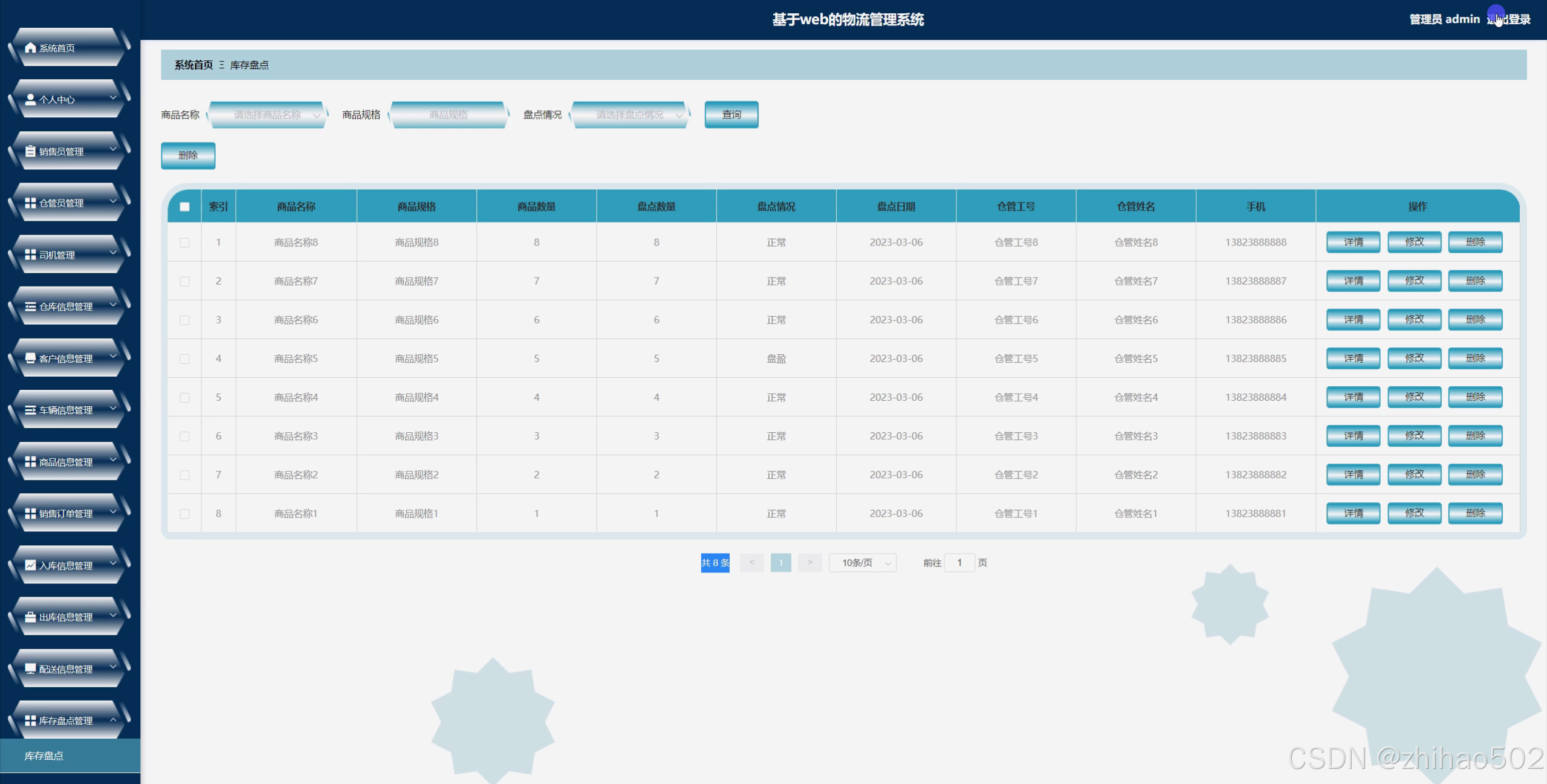Click the 查询 search button
The image size is (1547, 784).
click(731, 114)
